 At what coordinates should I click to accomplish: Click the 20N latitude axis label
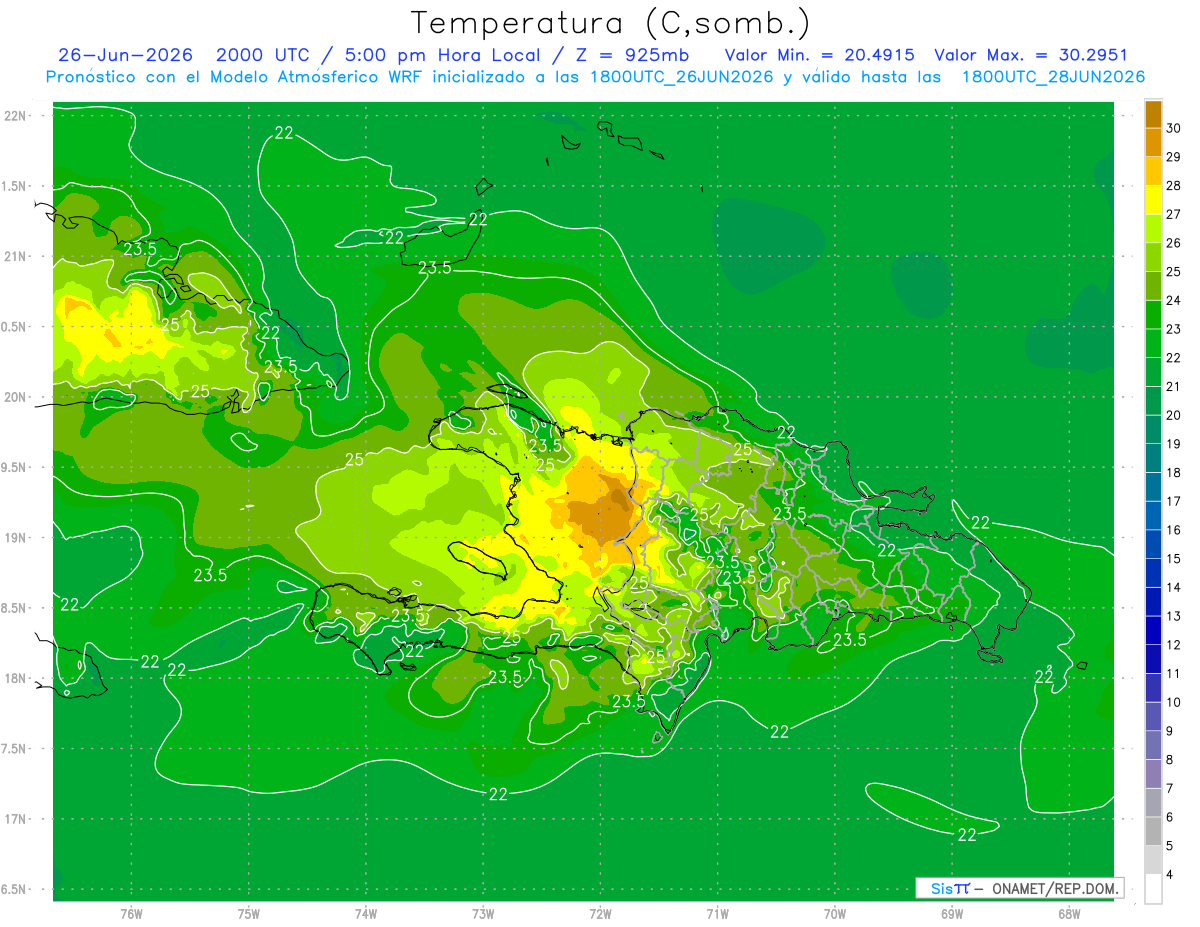point(16,397)
